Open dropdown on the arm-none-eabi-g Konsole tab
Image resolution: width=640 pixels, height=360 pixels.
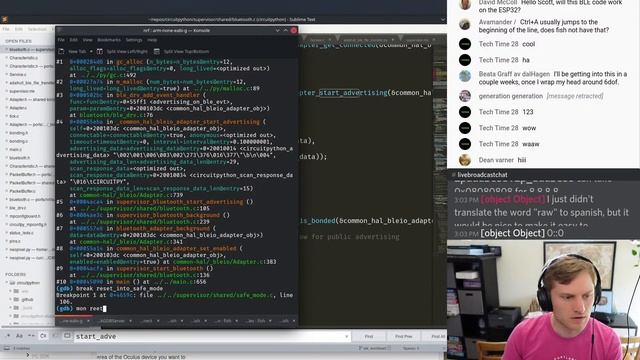(88, 321)
